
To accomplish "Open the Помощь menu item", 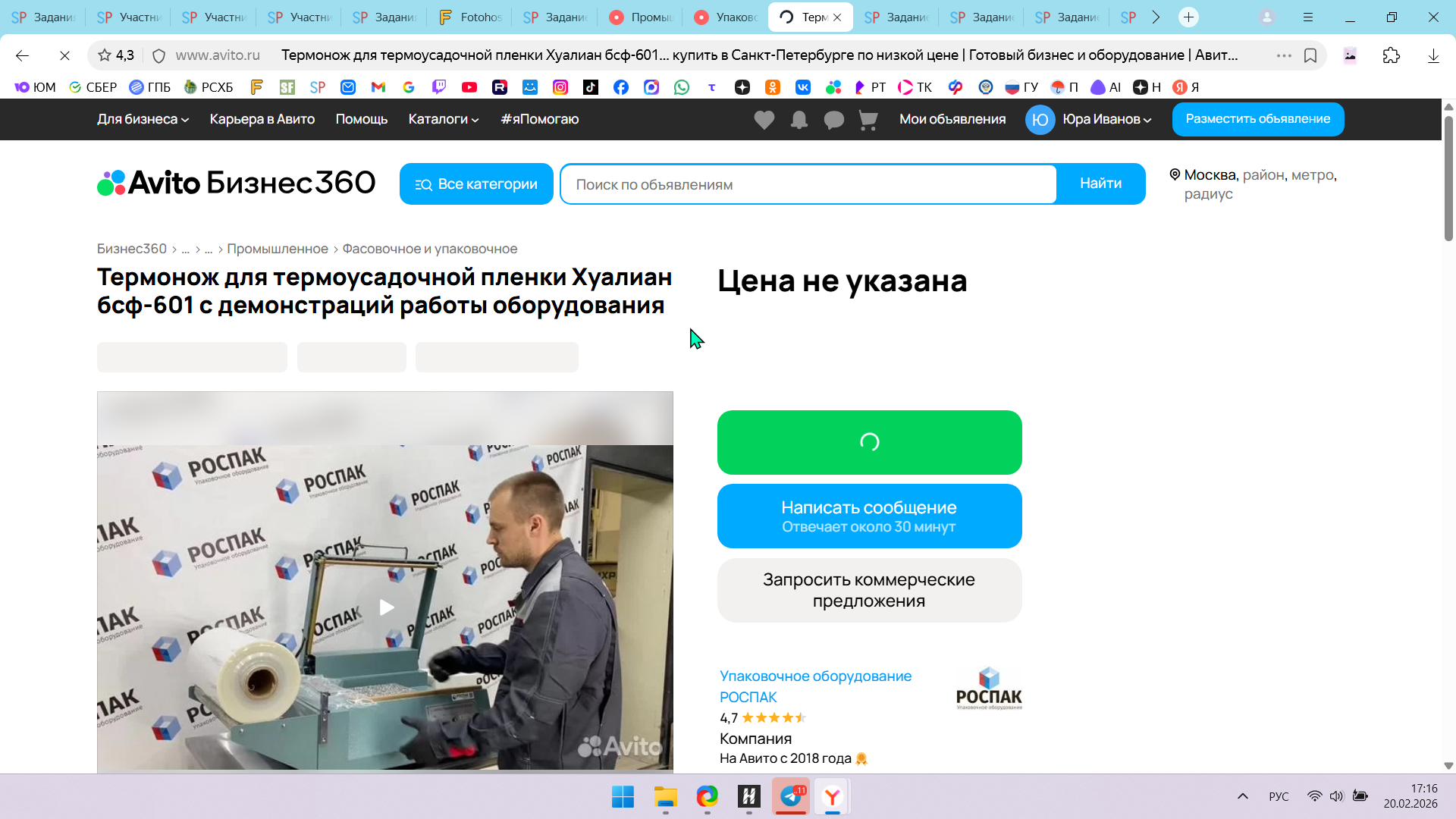I will pos(361,119).
